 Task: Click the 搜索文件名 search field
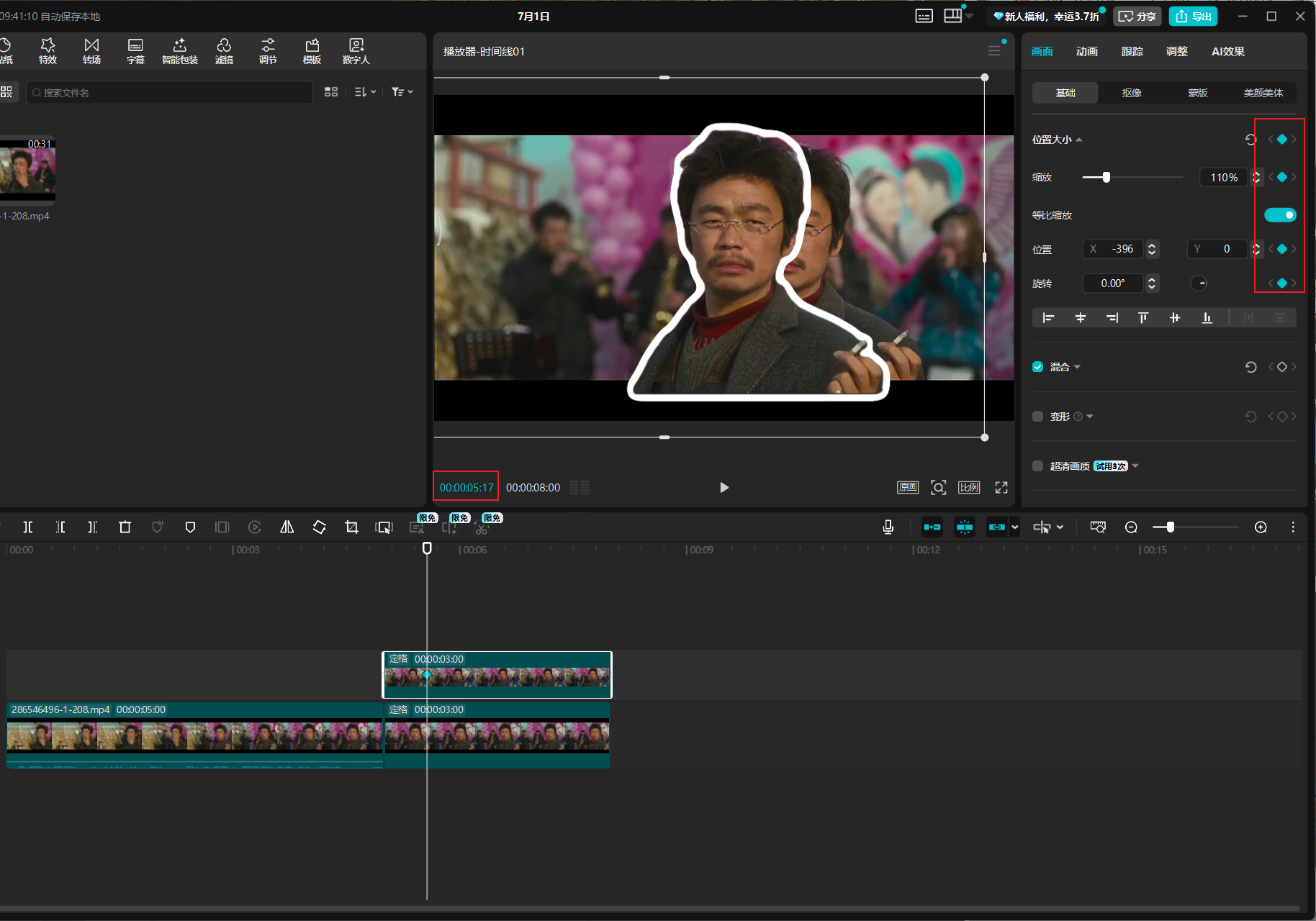pyautogui.click(x=170, y=93)
